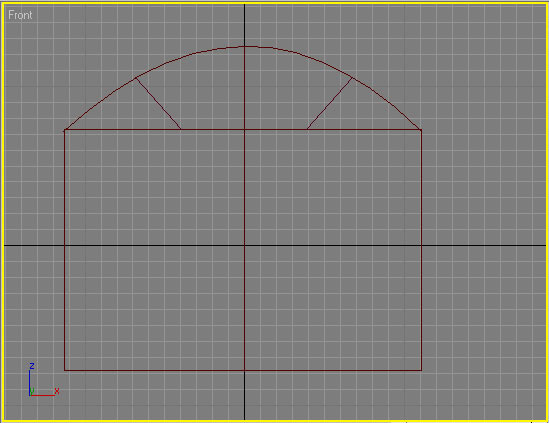Click the Front viewport label
This screenshot has width=549, height=423.
pyautogui.click(x=20, y=15)
